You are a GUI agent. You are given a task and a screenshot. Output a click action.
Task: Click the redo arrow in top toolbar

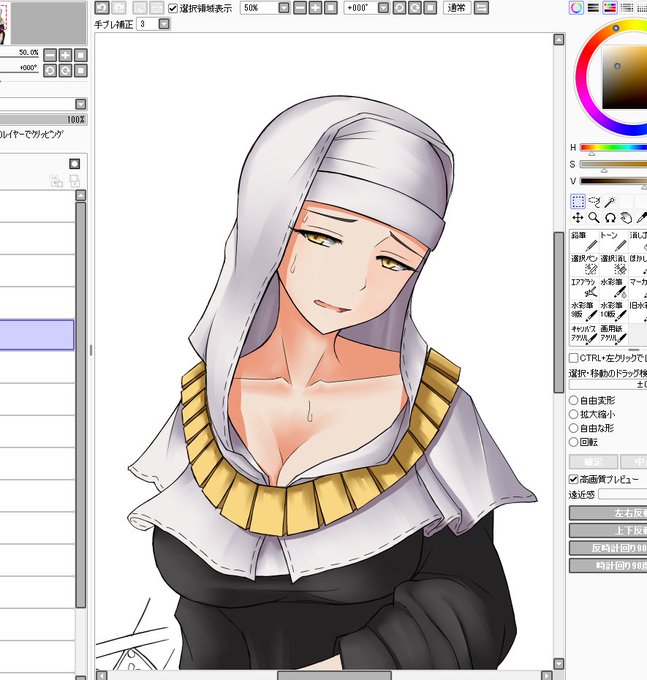tap(119, 8)
